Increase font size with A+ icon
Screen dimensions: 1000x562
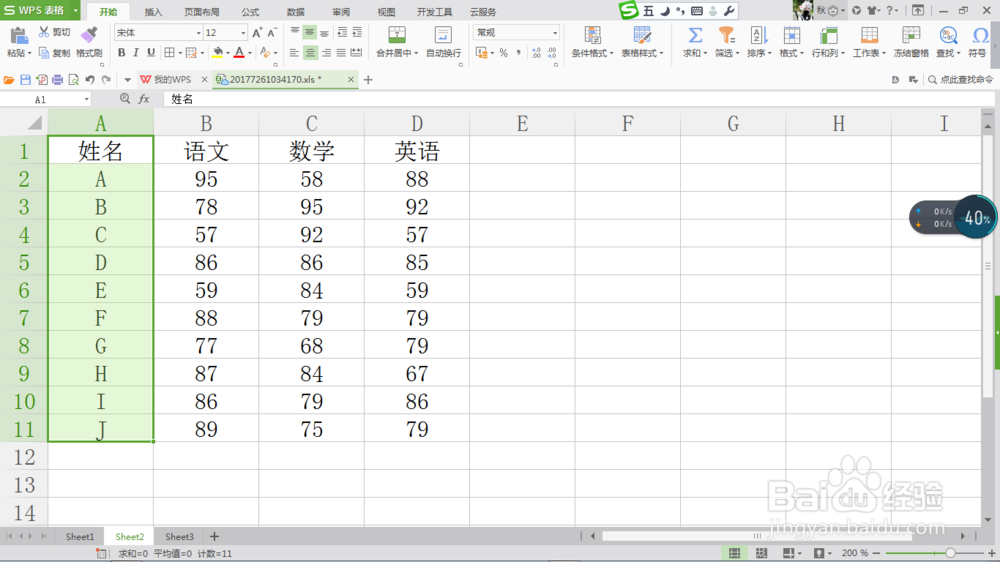coord(257,33)
